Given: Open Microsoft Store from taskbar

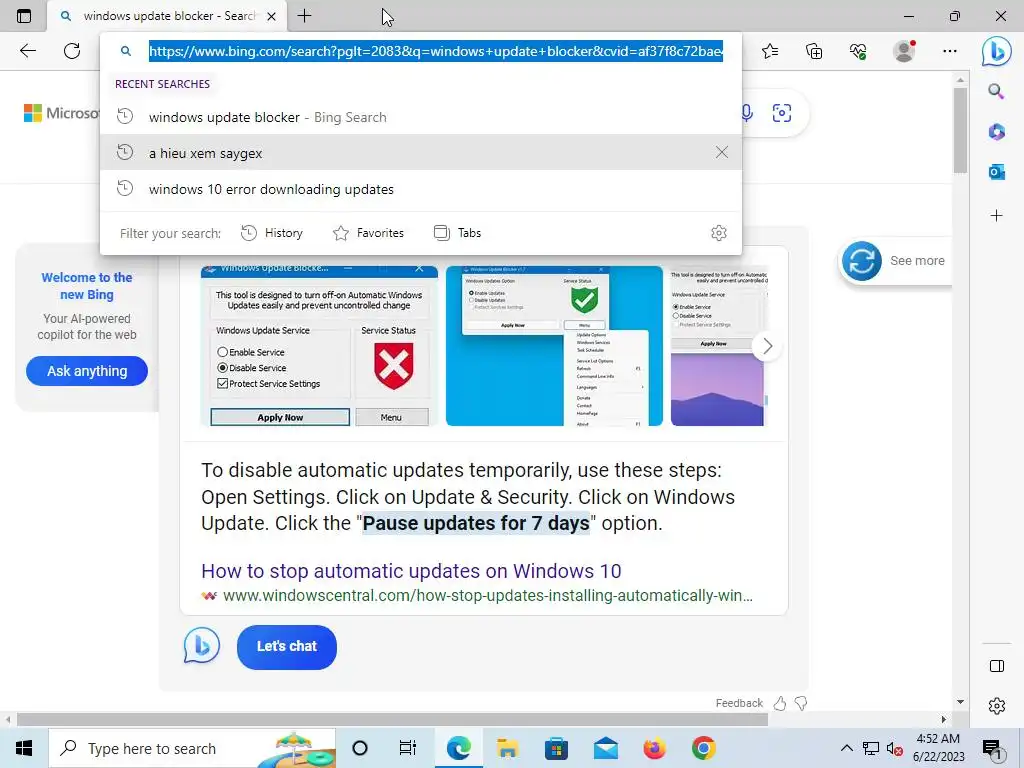Looking at the screenshot, I should tap(556, 748).
